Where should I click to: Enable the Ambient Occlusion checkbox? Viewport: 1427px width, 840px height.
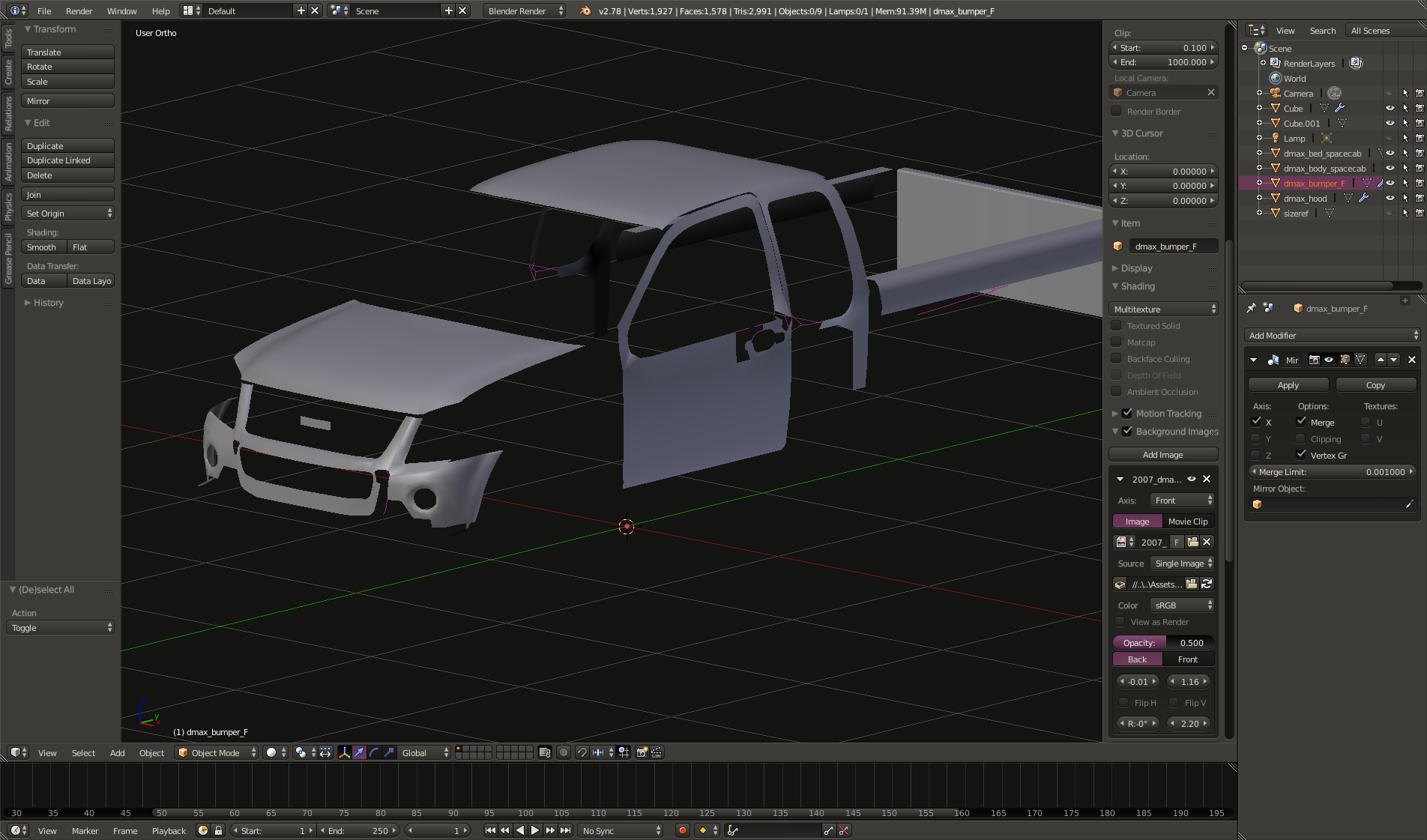point(1116,391)
